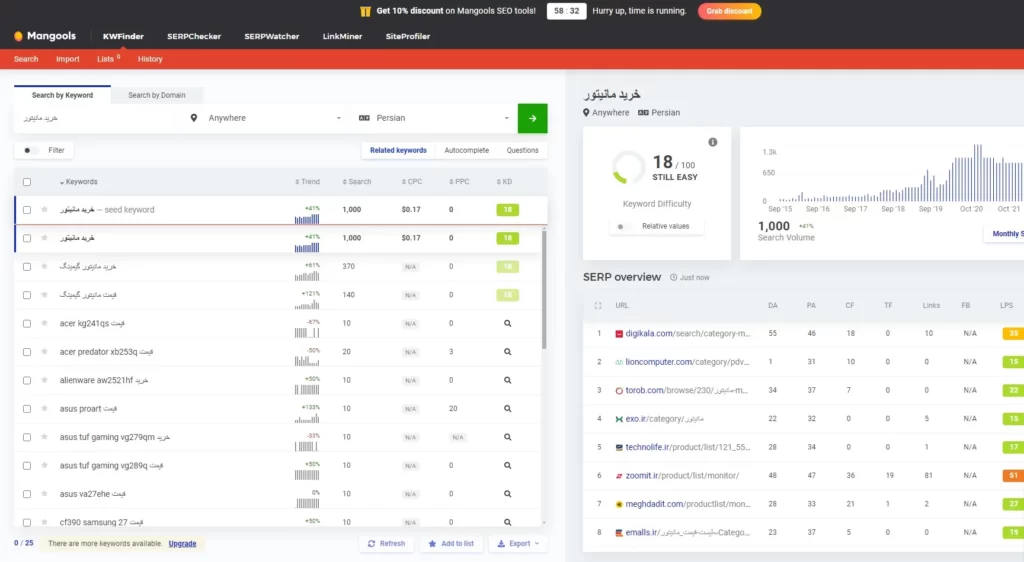Click the Upgrade link
The height and width of the screenshot is (562, 1024).
tap(182, 543)
